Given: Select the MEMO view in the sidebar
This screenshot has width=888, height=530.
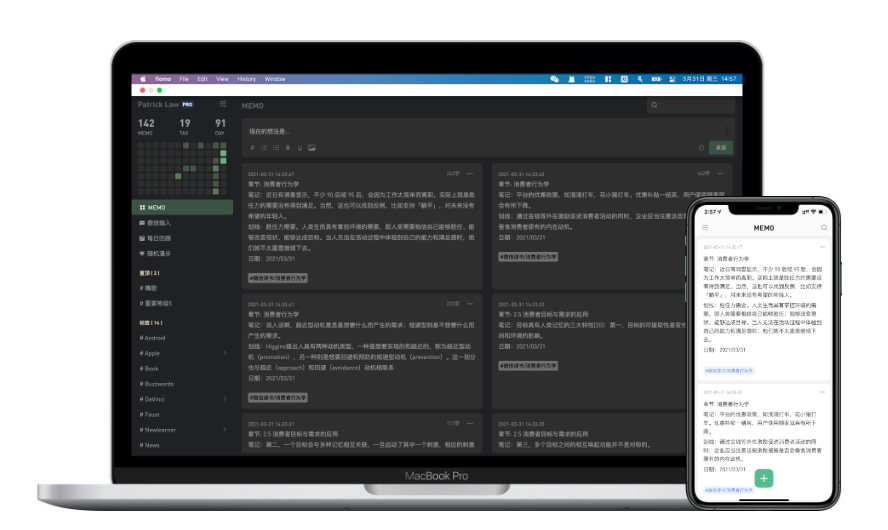Looking at the screenshot, I should [182, 207].
